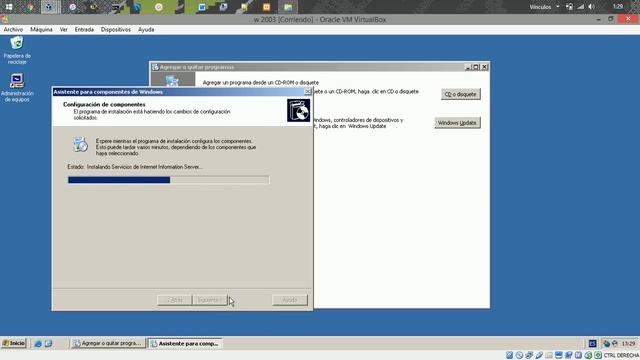640x360 pixels.
Task: Switch to Asistente para comp... taskbar button
Action: (185, 344)
